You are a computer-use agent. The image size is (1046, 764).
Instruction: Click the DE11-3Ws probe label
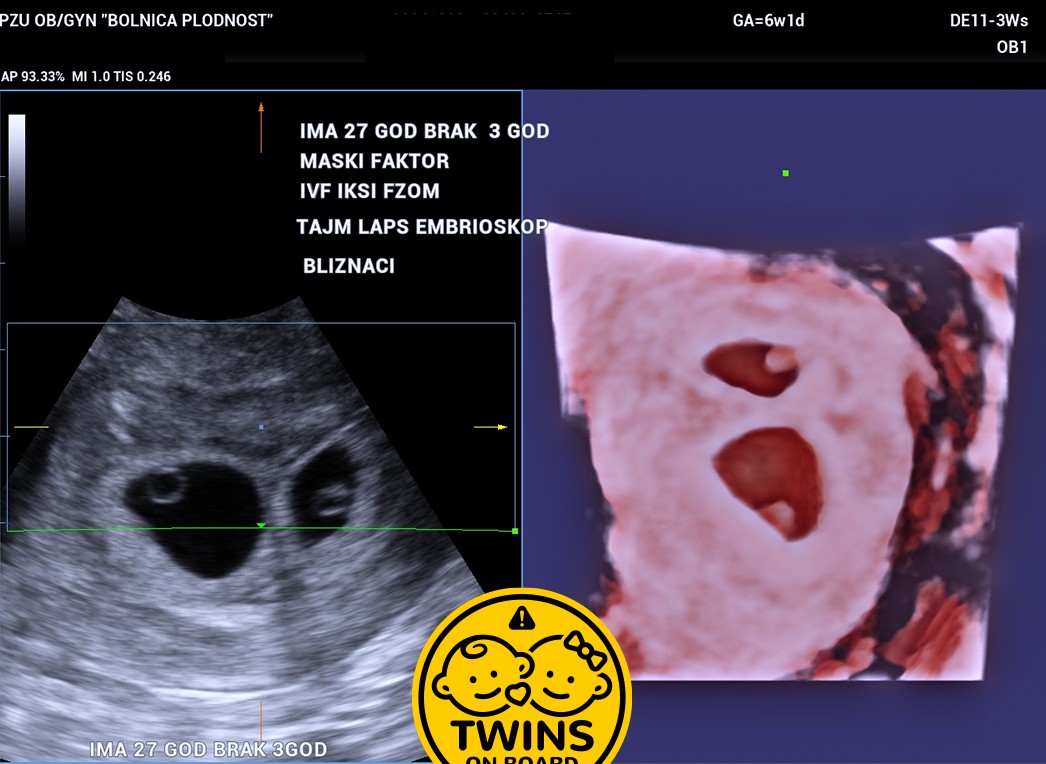[x=989, y=21]
